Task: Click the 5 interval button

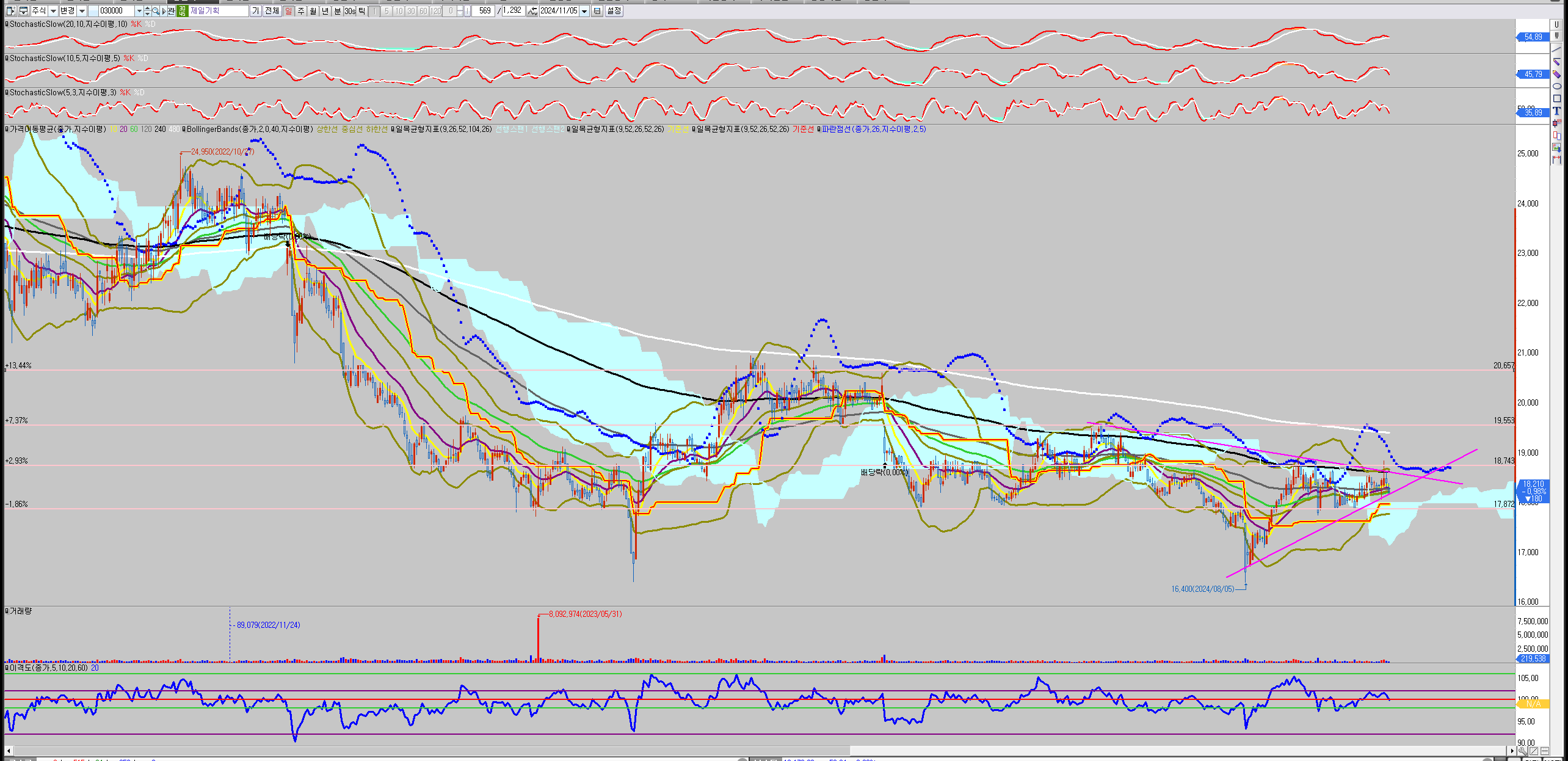Action: click(387, 10)
